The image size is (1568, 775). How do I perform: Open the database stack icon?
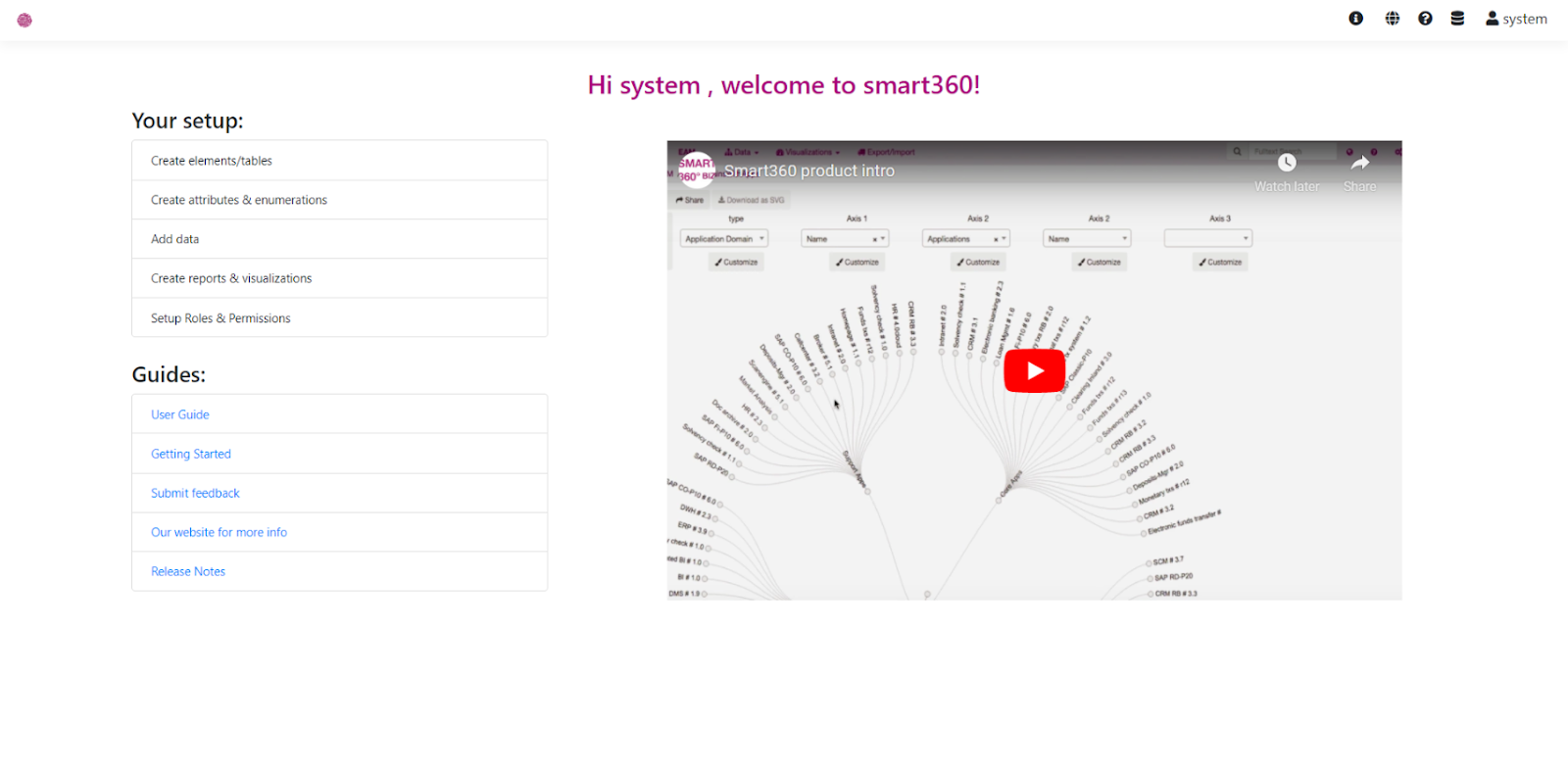(x=1457, y=19)
